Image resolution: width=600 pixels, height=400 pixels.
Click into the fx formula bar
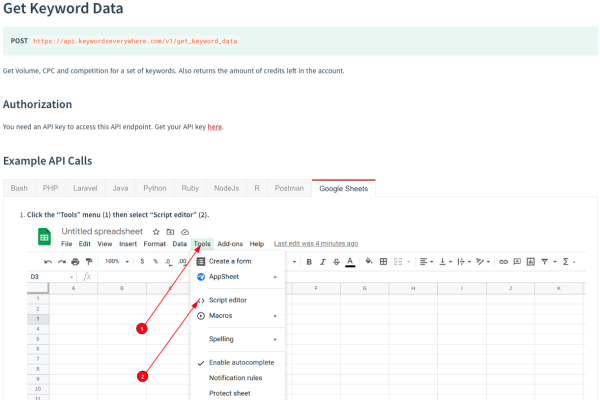(341, 277)
